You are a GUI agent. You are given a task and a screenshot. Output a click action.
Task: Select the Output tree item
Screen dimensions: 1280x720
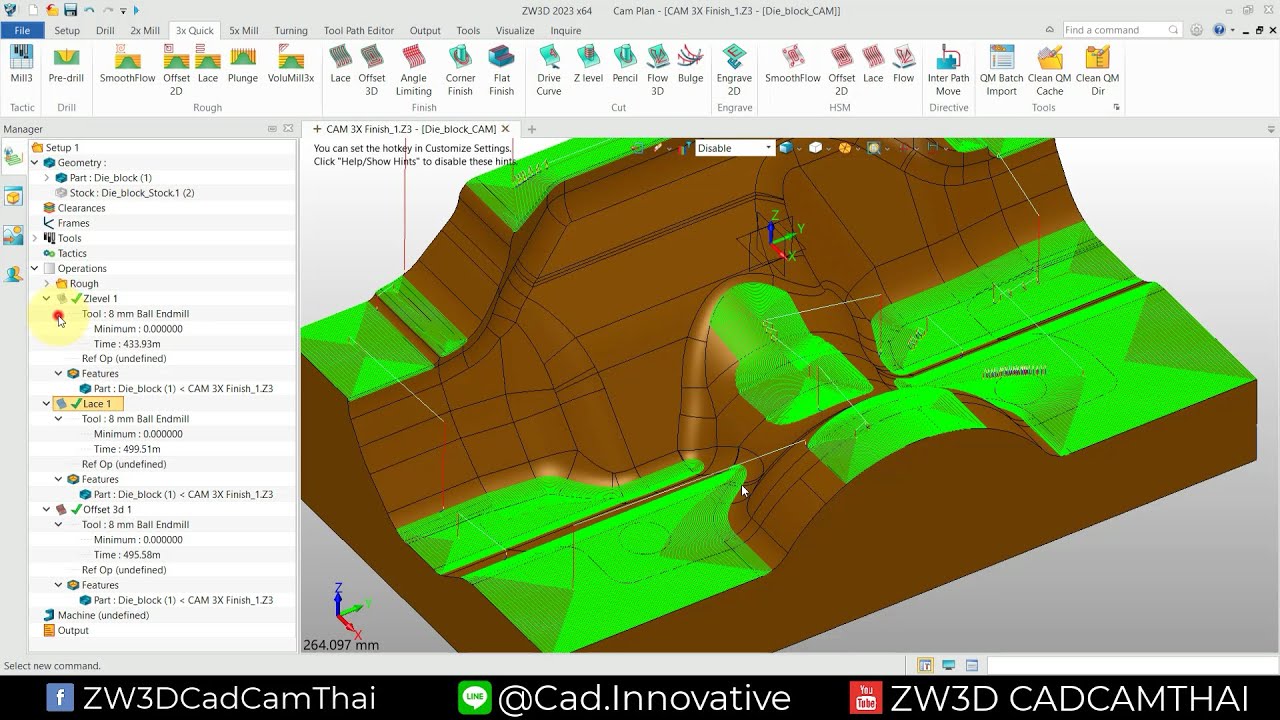tap(73, 630)
